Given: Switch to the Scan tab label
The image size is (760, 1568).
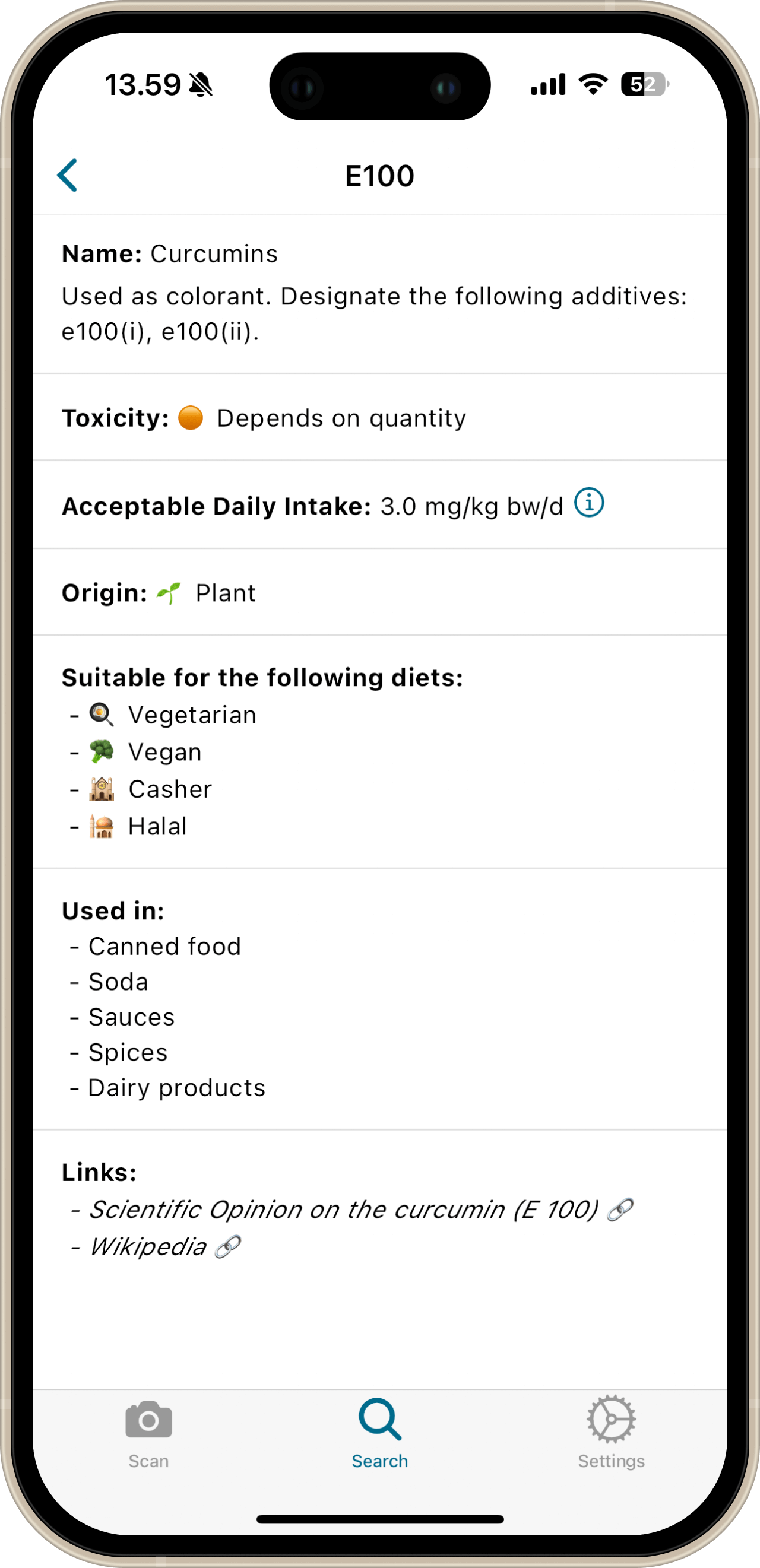Looking at the screenshot, I should click(x=148, y=1461).
